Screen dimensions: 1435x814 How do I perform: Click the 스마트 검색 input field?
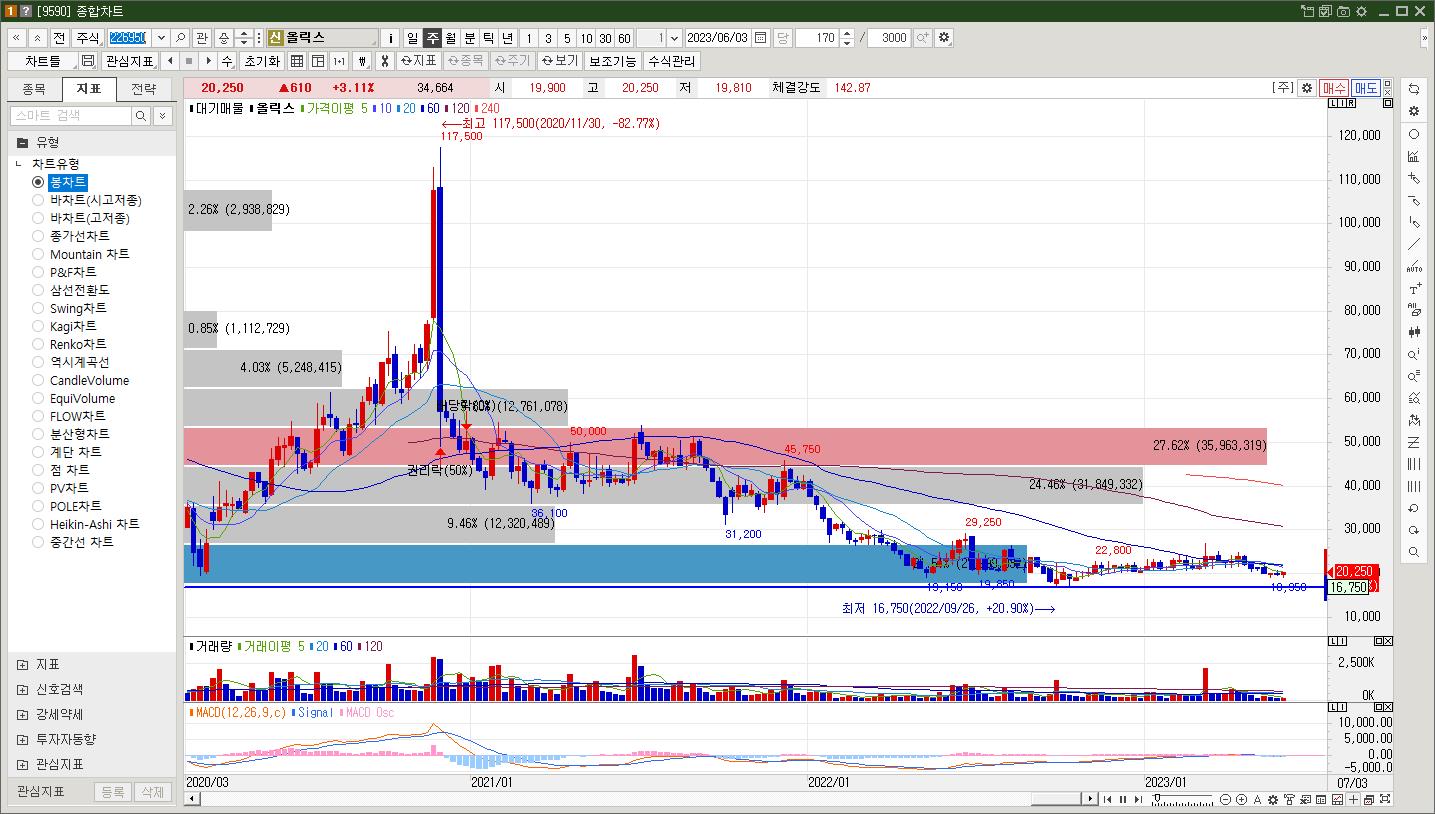coord(71,116)
